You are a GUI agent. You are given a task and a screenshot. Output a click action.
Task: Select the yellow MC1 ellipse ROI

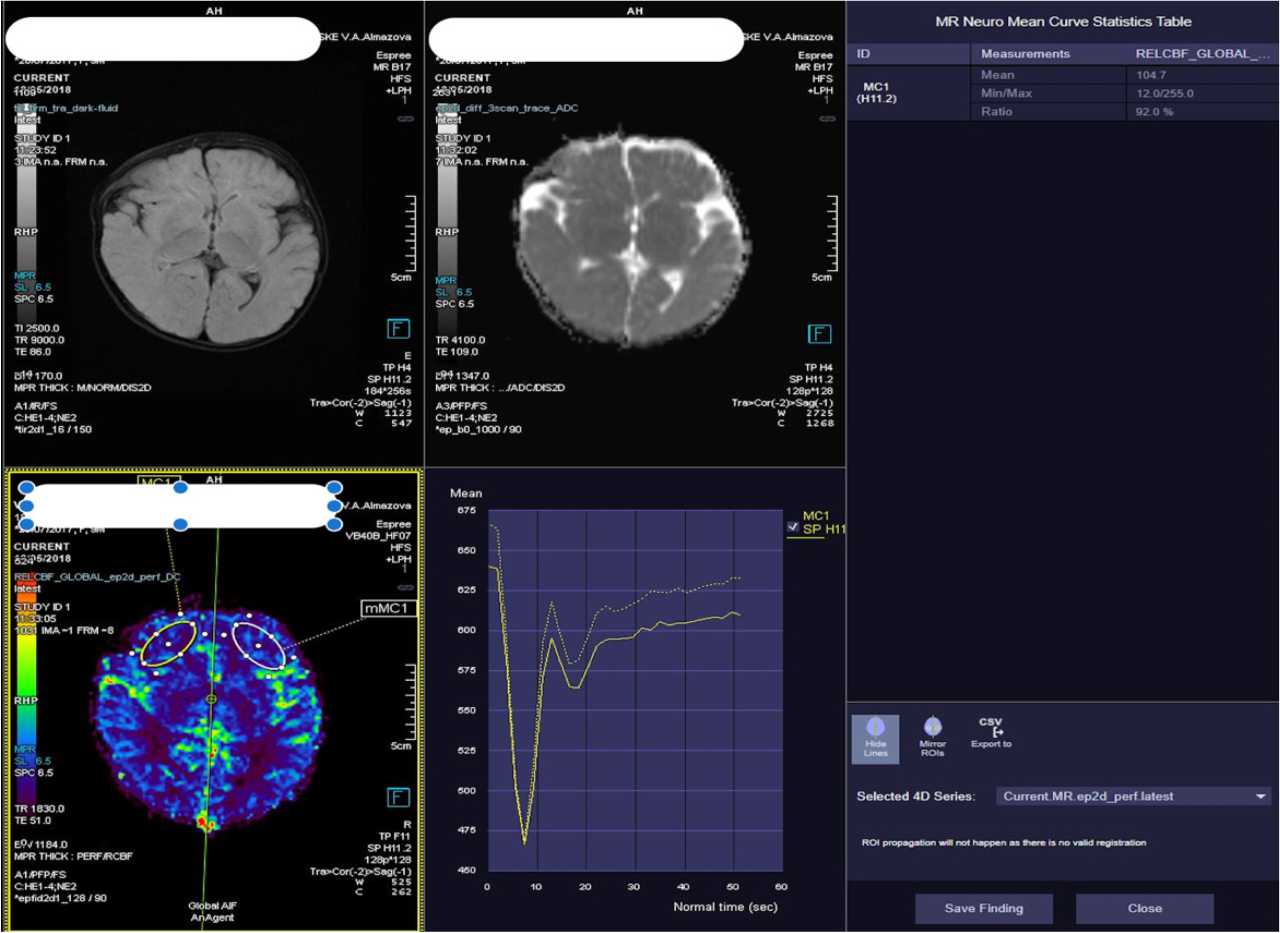coord(168,642)
